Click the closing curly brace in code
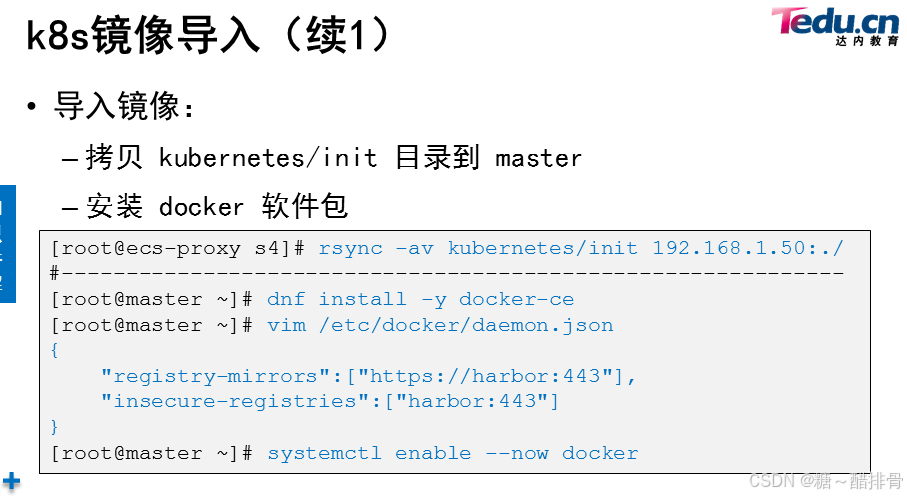The height and width of the screenshot is (496, 907). pos(54,427)
